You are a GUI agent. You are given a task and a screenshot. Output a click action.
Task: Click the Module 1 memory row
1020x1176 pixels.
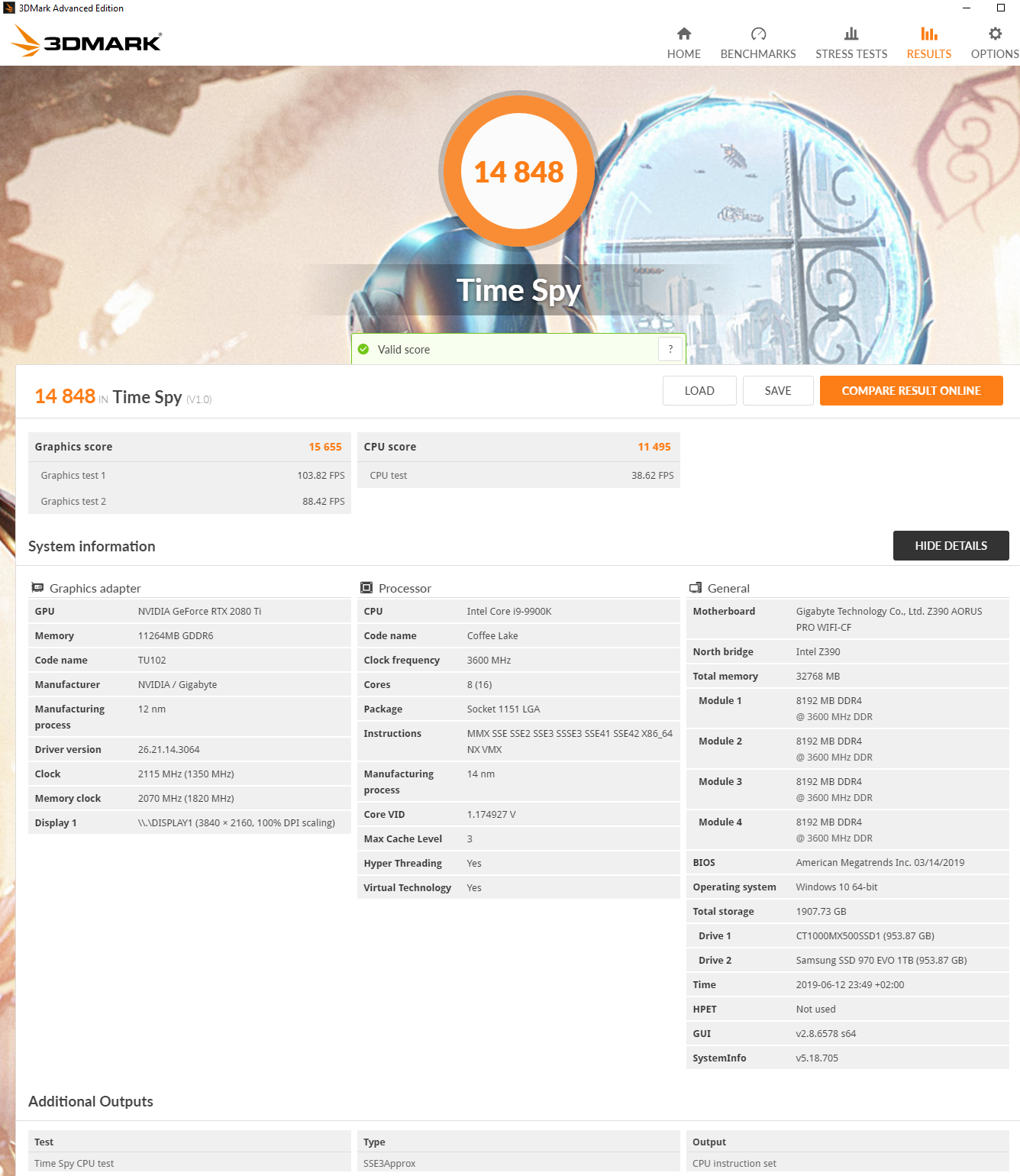(847, 708)
